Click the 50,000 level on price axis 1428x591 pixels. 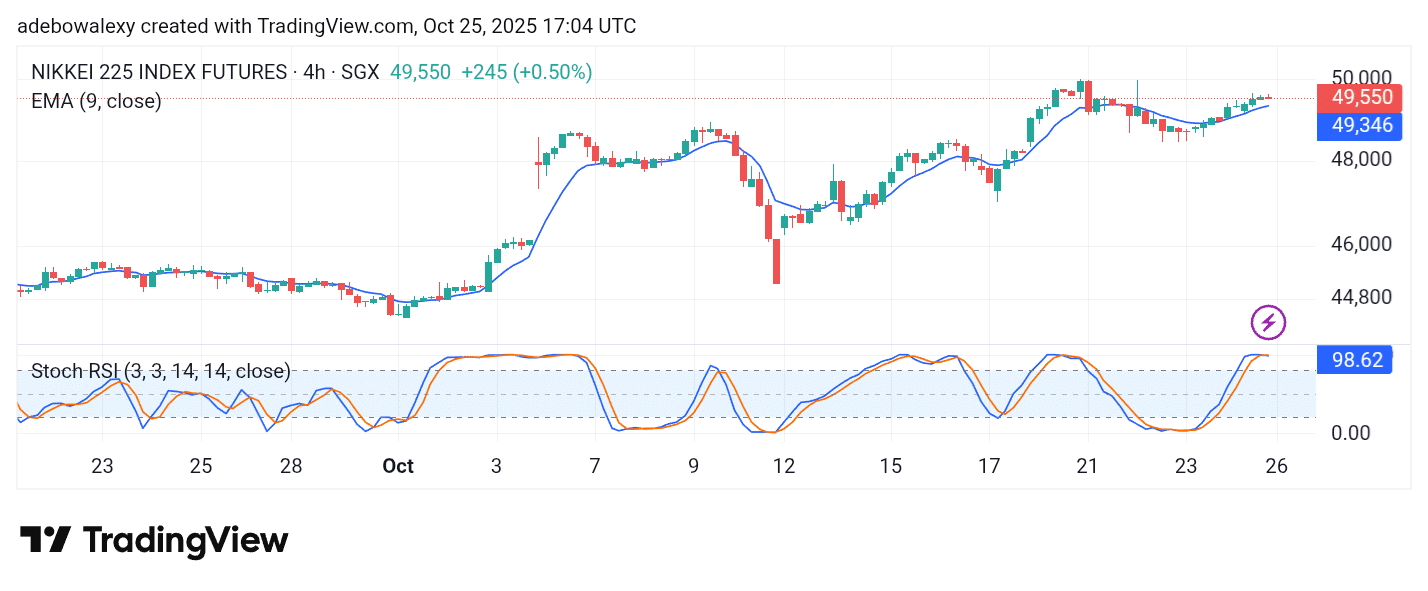1361,78
